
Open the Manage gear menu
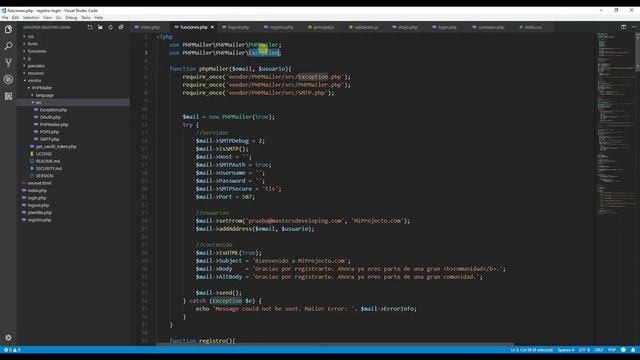click(8, 338)
